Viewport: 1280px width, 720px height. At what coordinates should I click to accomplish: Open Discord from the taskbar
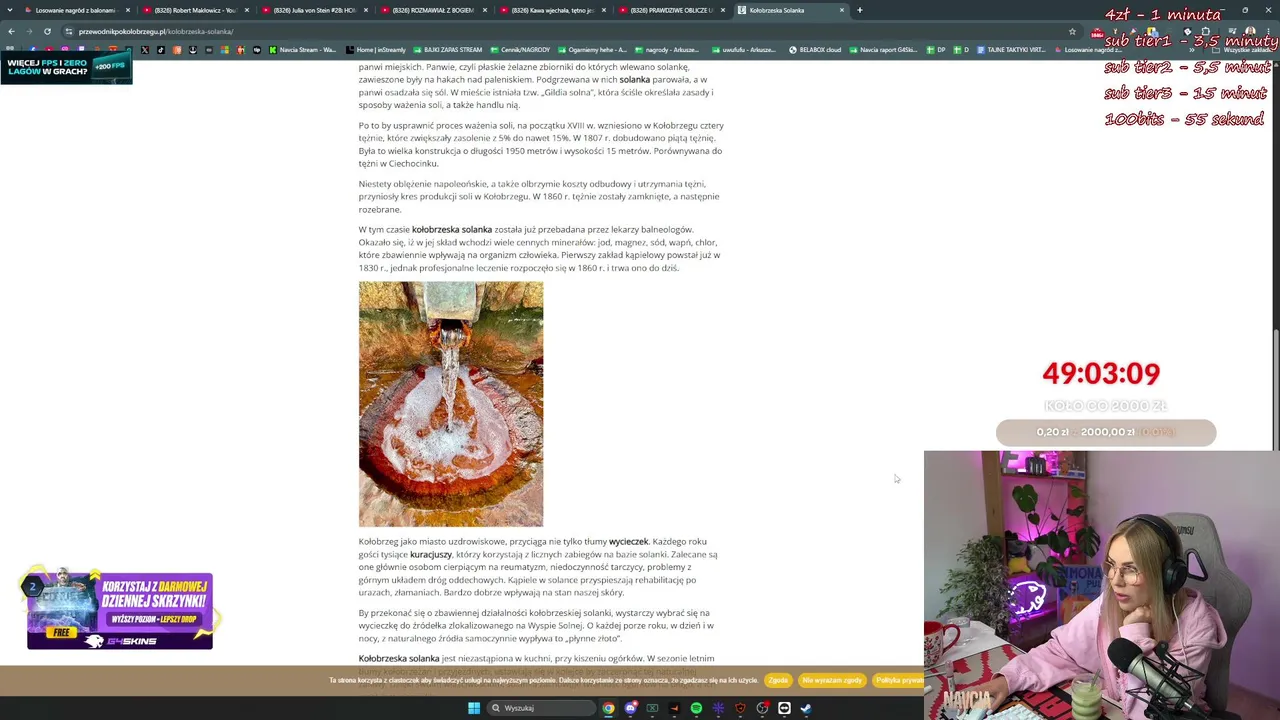point(630,708)
